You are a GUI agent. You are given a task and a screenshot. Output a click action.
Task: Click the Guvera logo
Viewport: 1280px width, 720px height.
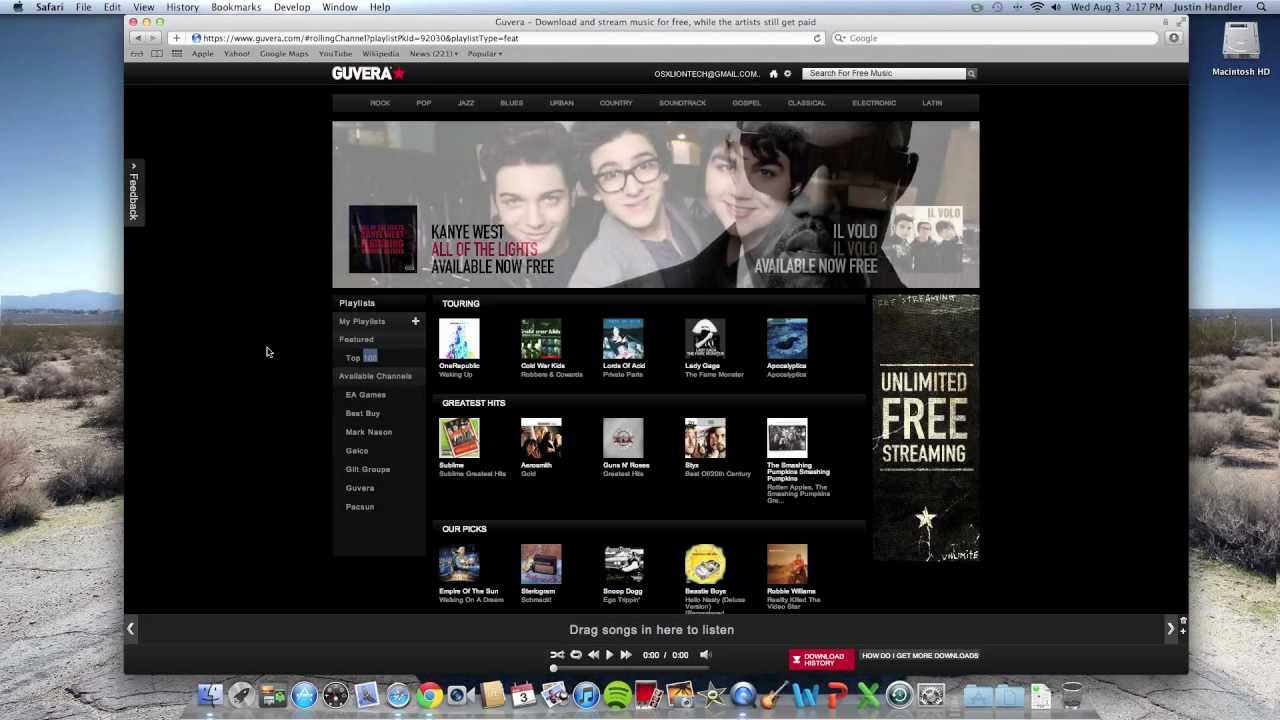[x=369, y=73]
